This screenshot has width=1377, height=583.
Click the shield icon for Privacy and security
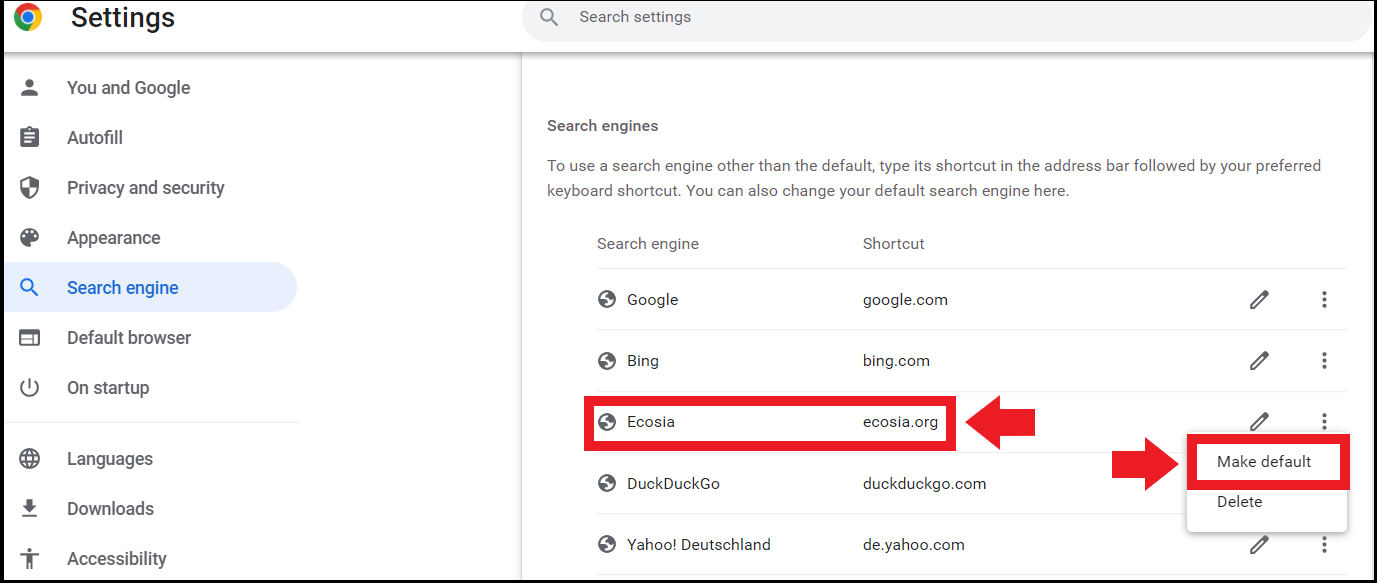pyautogui.click(x=30, y=188)
